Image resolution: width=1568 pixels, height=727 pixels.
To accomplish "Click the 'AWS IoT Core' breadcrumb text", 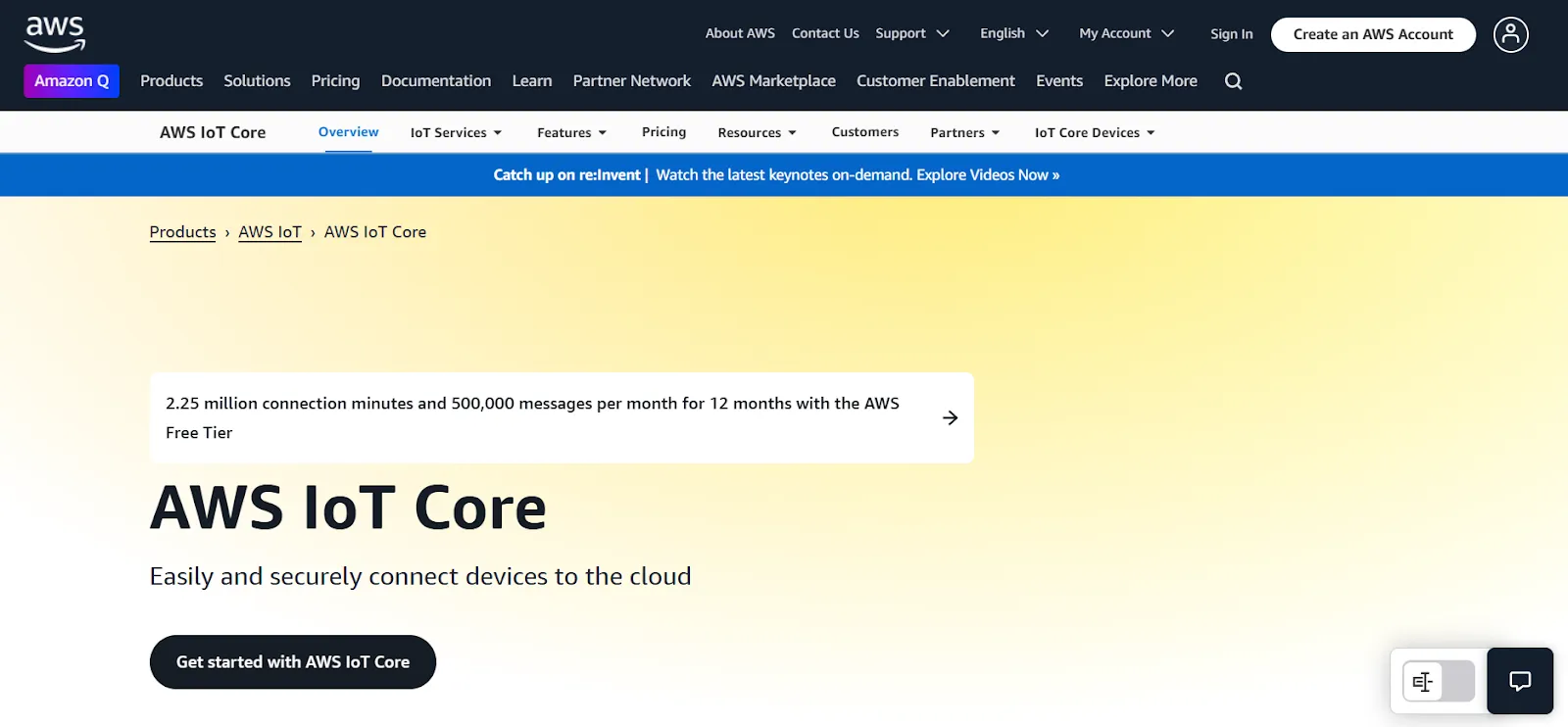I will [375, 232].
